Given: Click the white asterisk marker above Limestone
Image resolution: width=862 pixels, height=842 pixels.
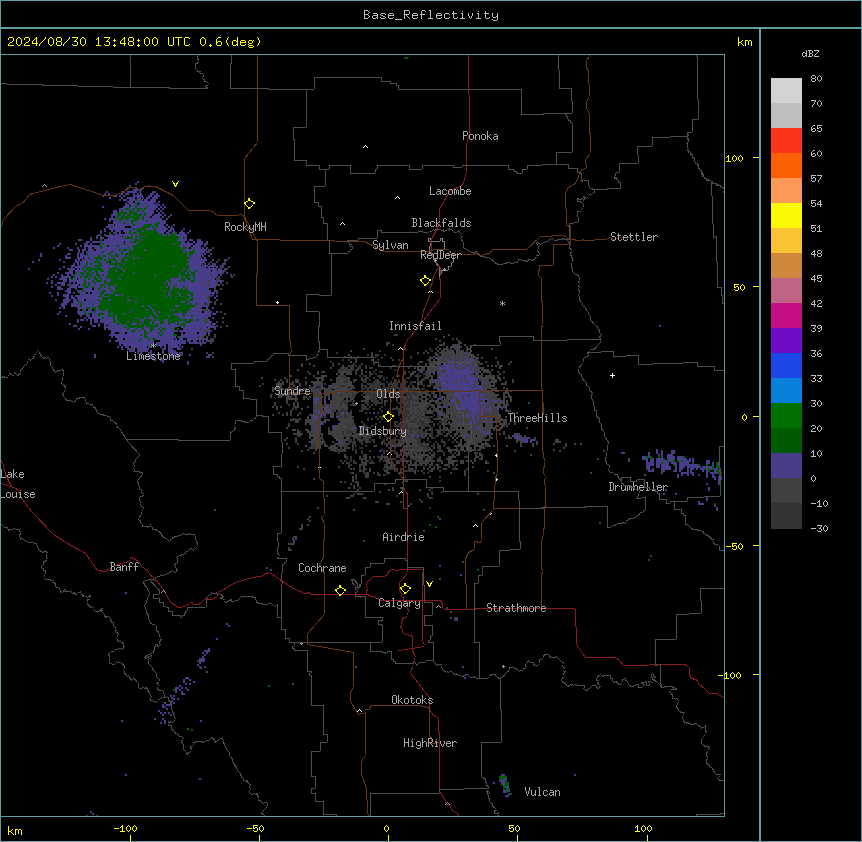Looking at the screenshot, I should point(153,345).
